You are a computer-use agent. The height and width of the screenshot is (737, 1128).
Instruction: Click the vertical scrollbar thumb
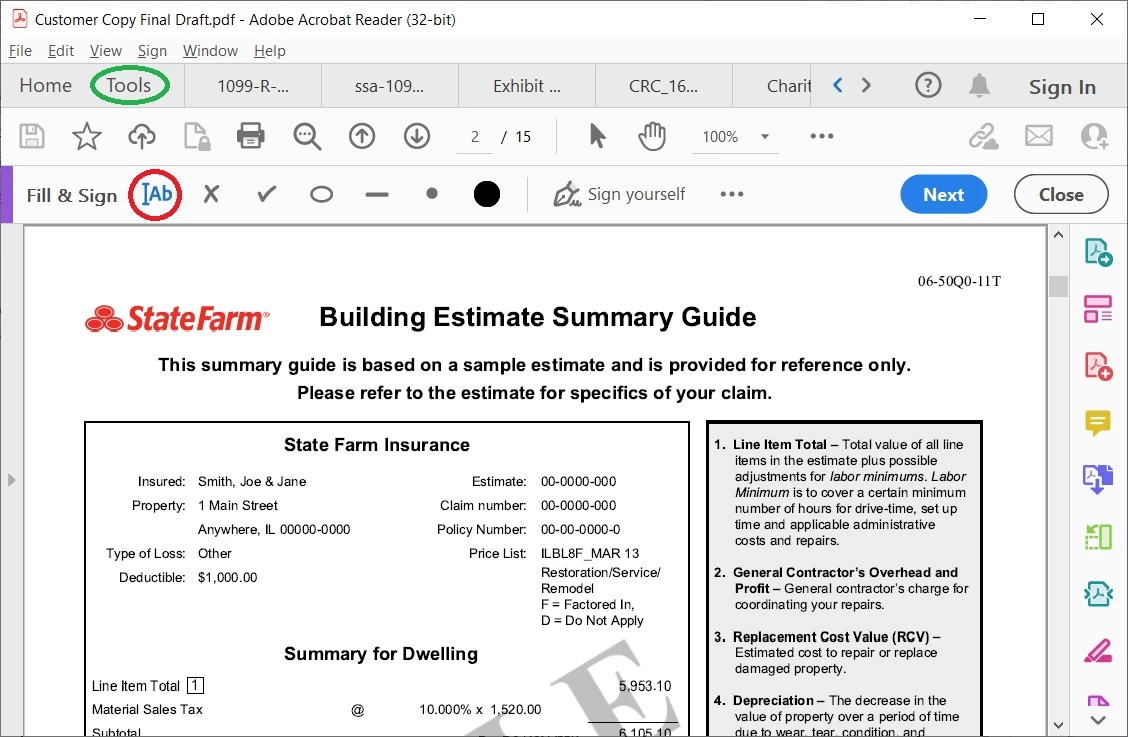tap(1058, 286)
